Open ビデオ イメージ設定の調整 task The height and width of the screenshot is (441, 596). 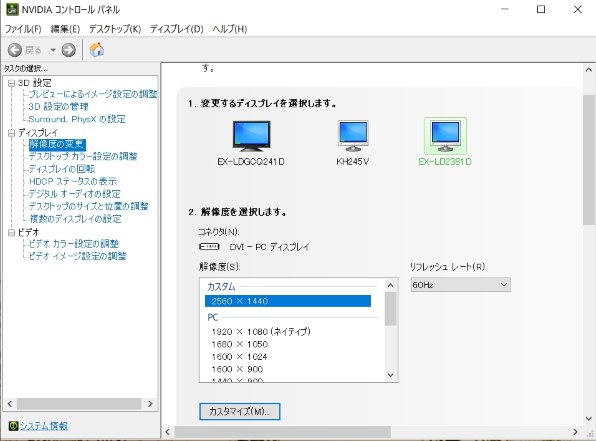77,256
